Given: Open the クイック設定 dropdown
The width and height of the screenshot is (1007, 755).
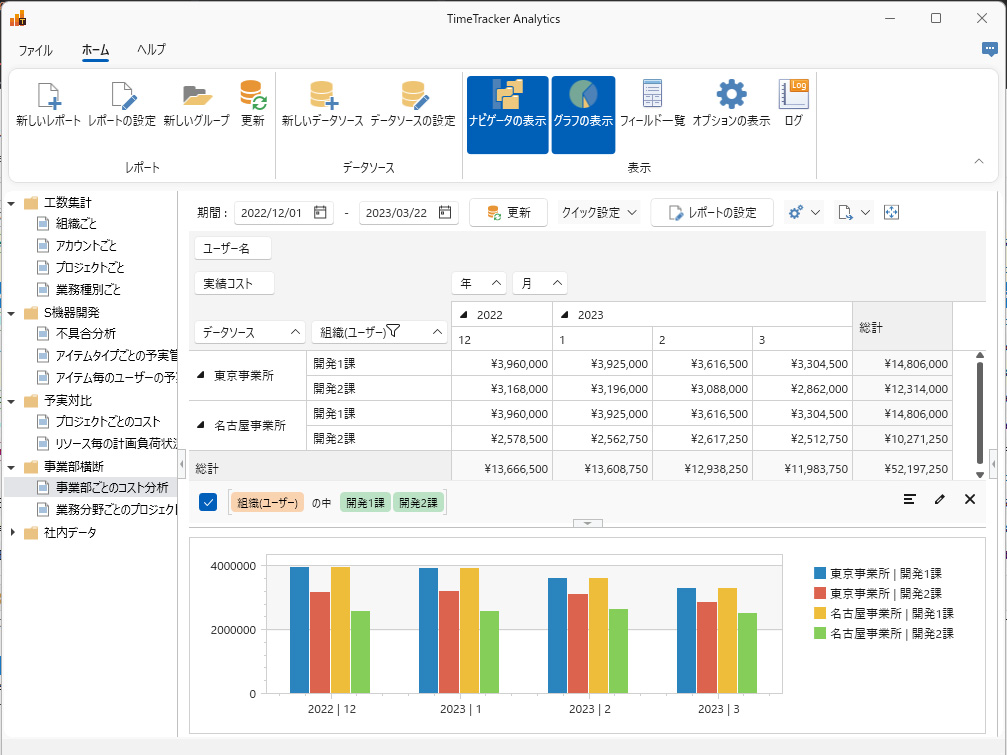Looking at the screenshot, I should [599, 212].
